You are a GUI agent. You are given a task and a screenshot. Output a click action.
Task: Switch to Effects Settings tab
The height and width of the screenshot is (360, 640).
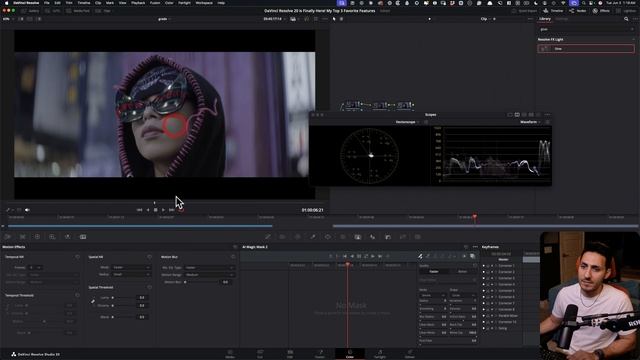561,19
